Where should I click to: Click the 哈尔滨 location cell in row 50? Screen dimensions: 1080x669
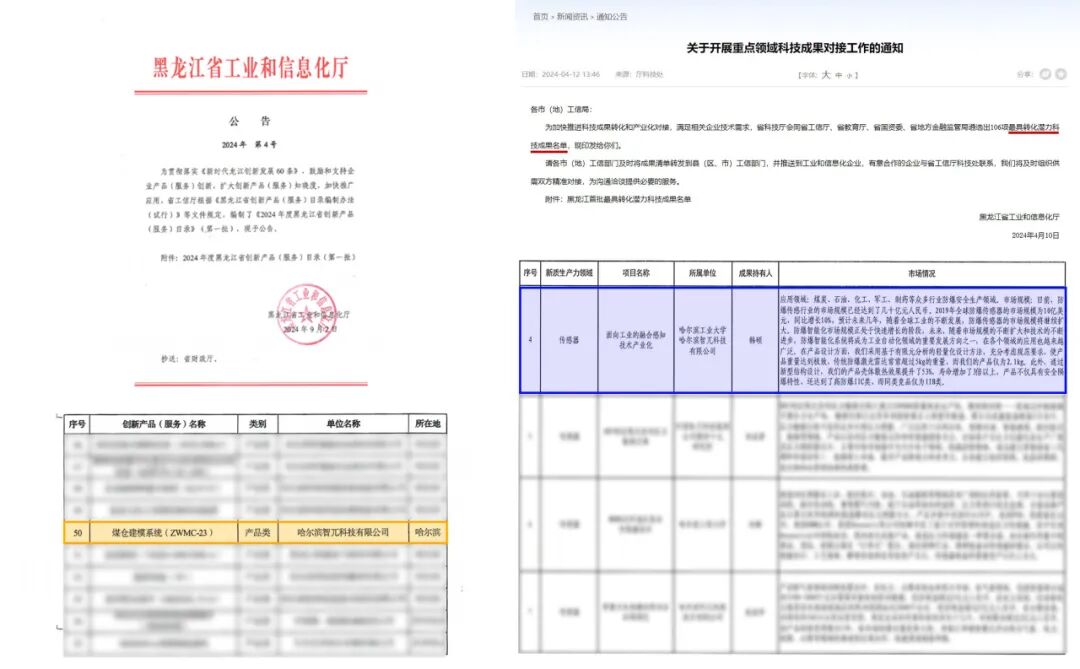click(x=427, y=533)
